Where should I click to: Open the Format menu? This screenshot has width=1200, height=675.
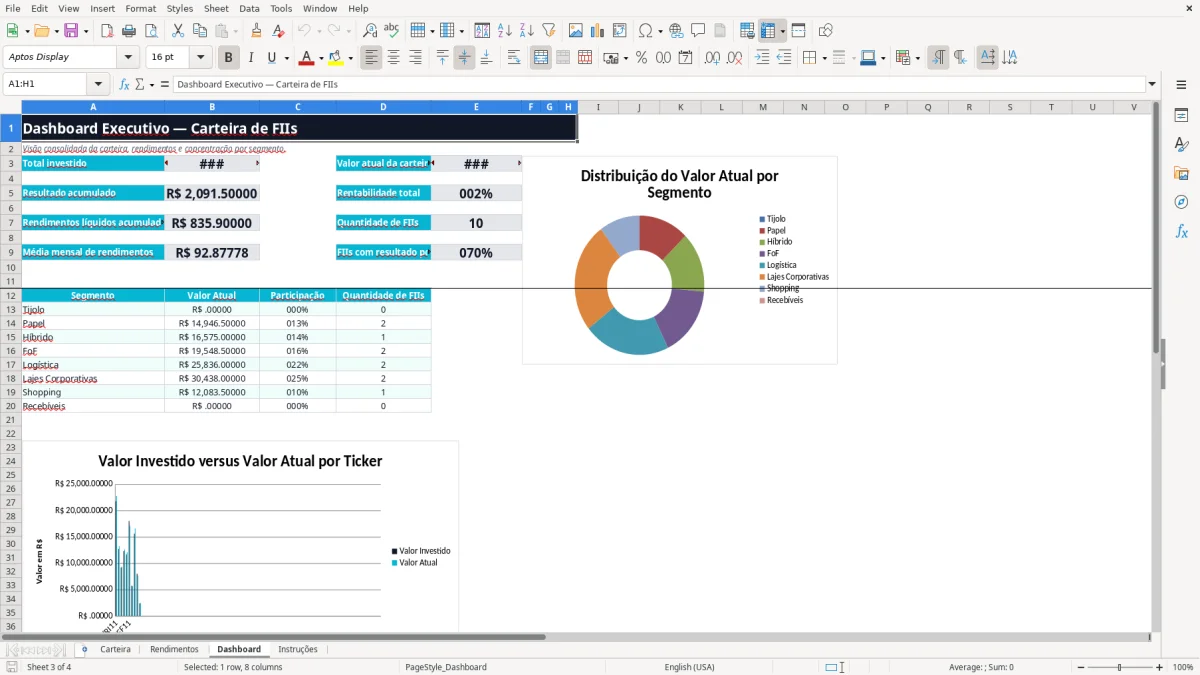[141, 8]
